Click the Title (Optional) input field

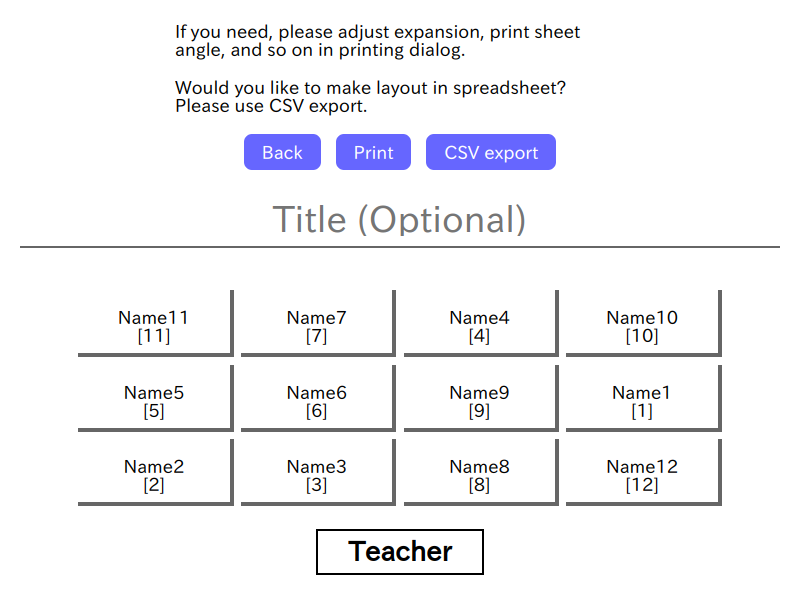(x=399, y=220)
